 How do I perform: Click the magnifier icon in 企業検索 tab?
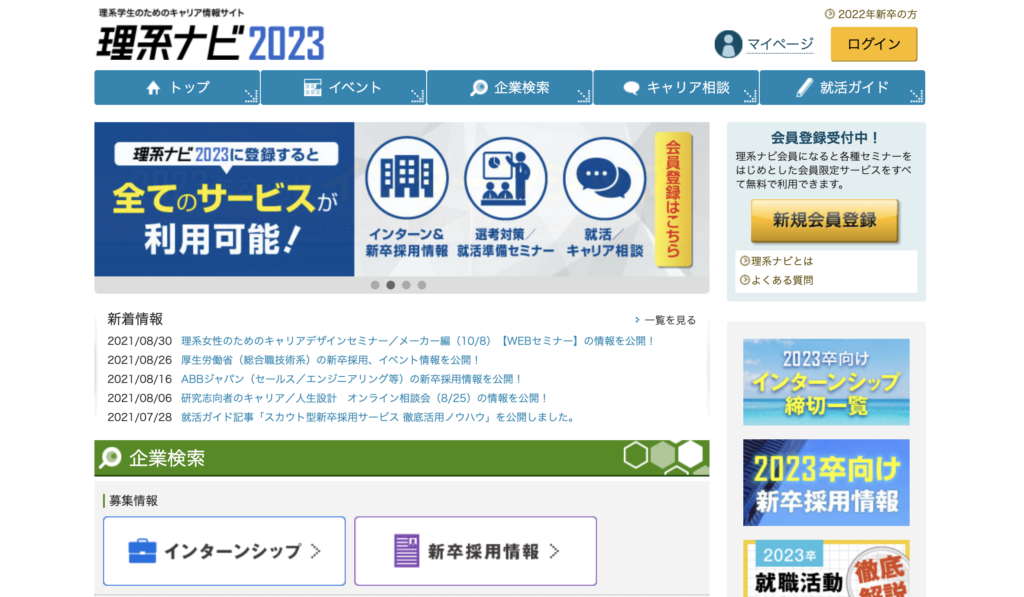479,88
